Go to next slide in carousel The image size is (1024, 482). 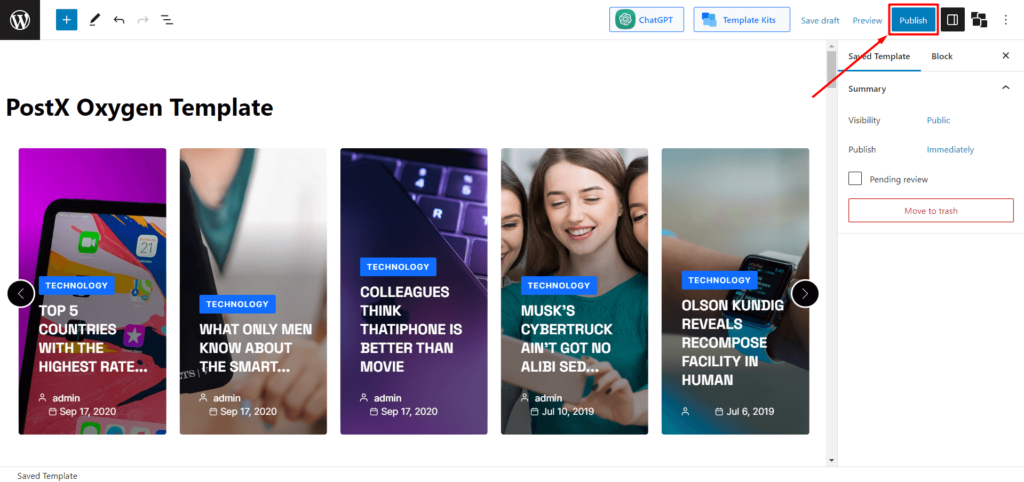coord(805,293)
